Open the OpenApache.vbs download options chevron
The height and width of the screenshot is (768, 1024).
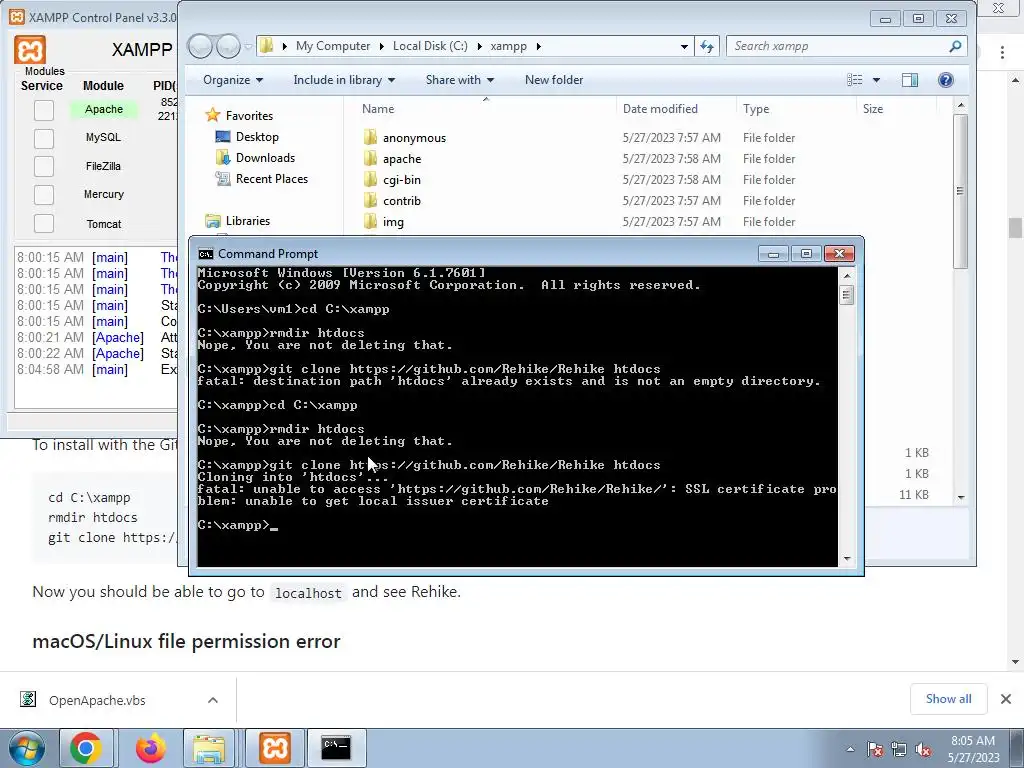[x=213, y=700]
